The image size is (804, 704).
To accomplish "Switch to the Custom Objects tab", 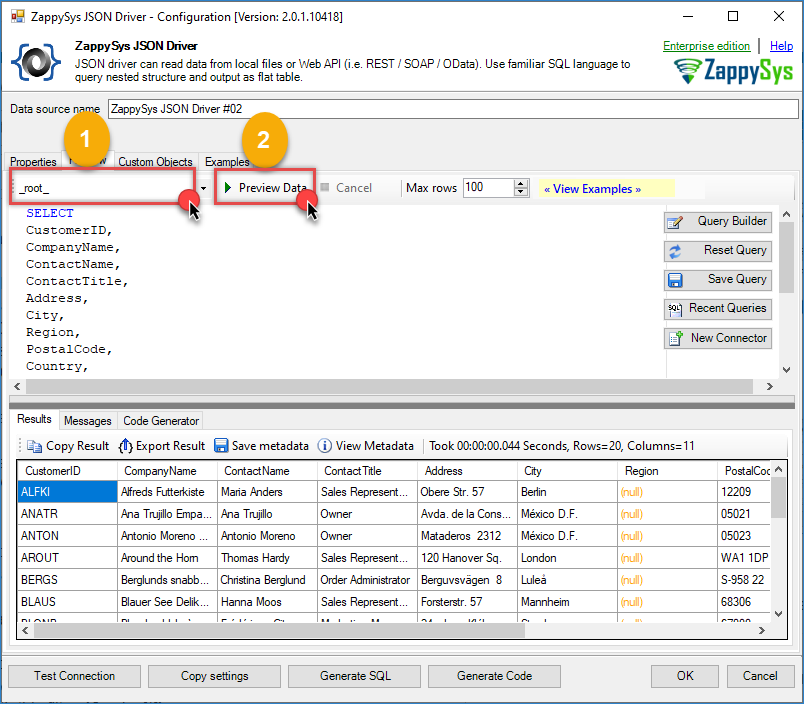I will 155,162.
